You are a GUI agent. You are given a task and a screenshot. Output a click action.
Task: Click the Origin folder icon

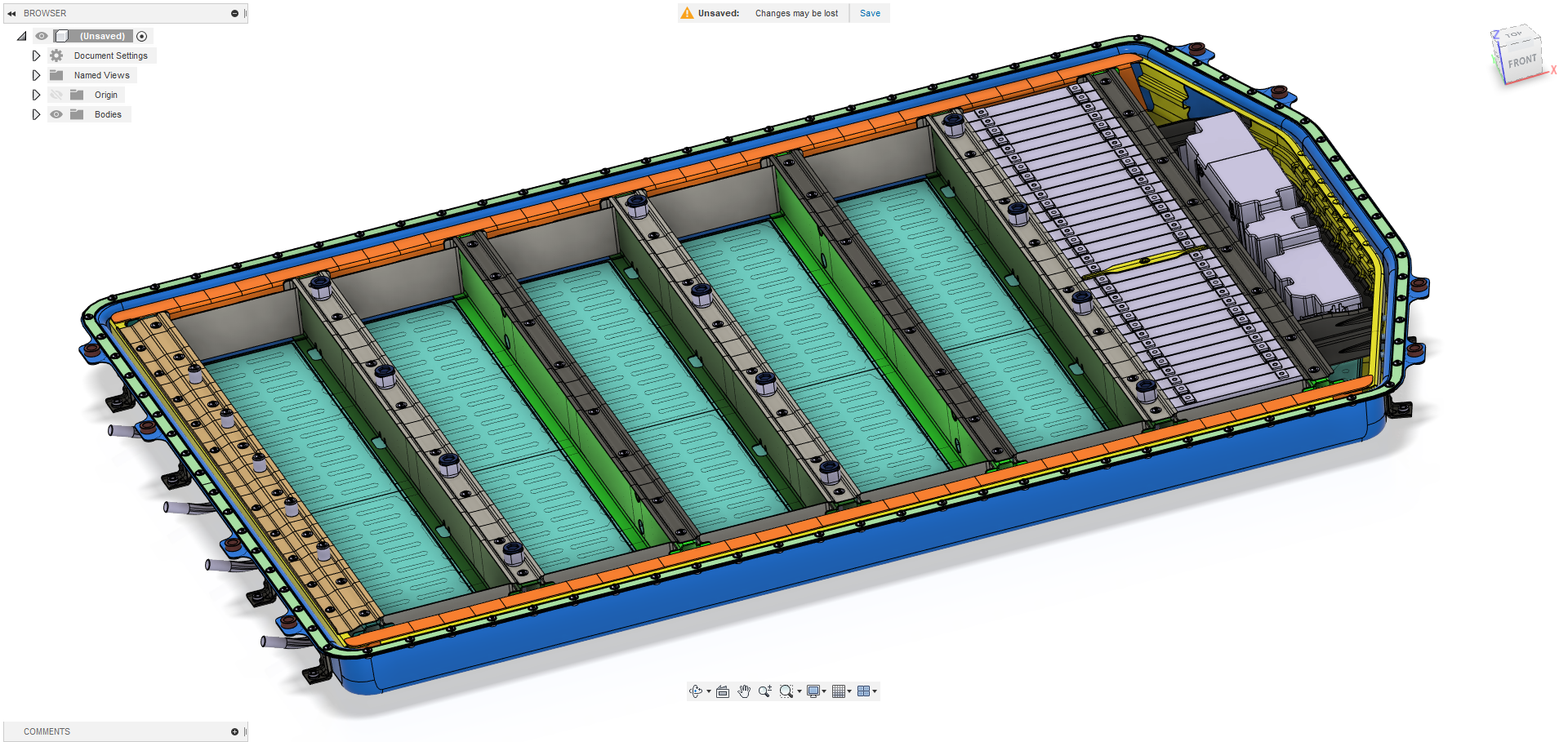(77, 95)
